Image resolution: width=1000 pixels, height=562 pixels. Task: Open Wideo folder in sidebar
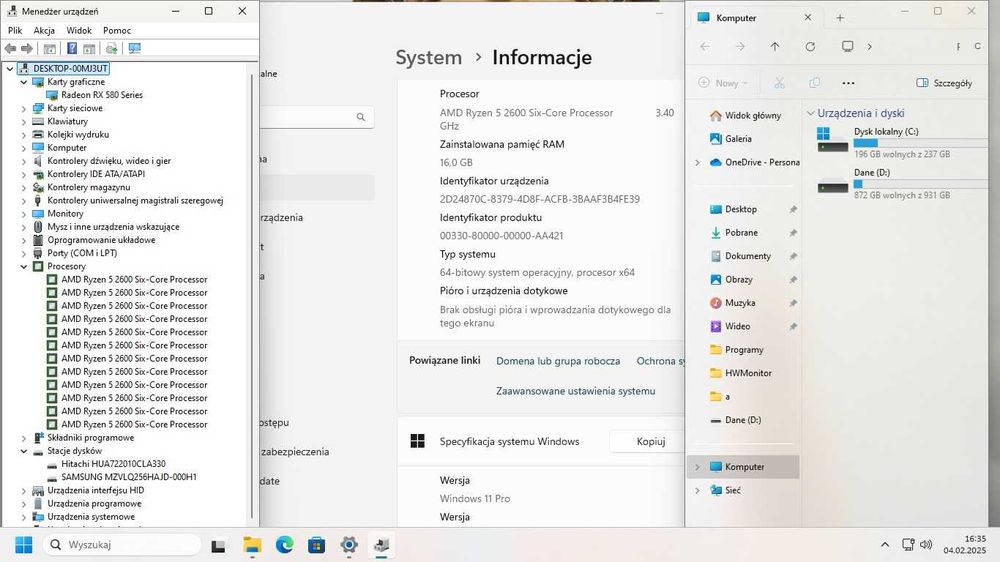[737, 326]
